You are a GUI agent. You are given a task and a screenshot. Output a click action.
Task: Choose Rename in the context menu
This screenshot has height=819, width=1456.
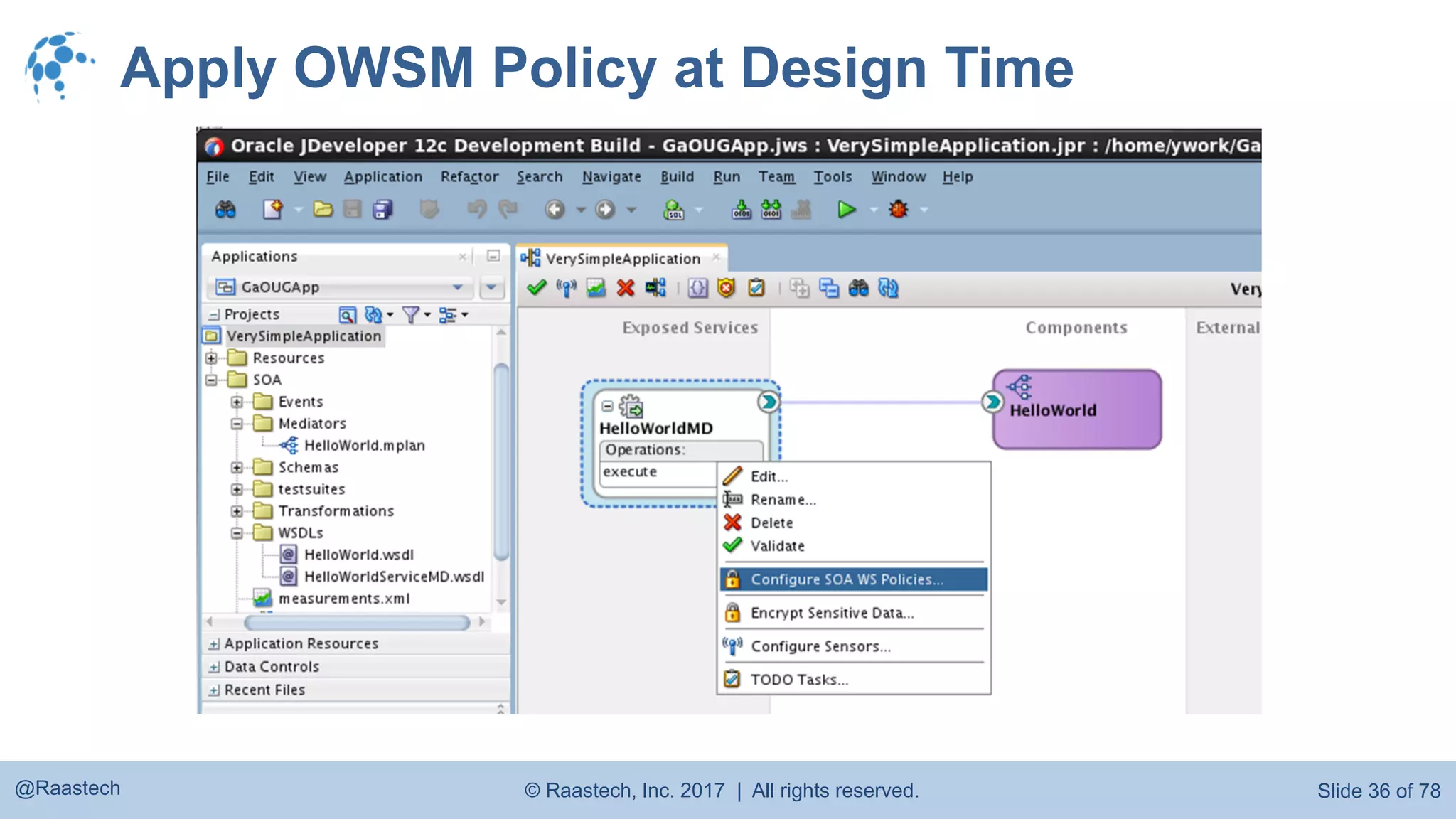click(853, 500)
